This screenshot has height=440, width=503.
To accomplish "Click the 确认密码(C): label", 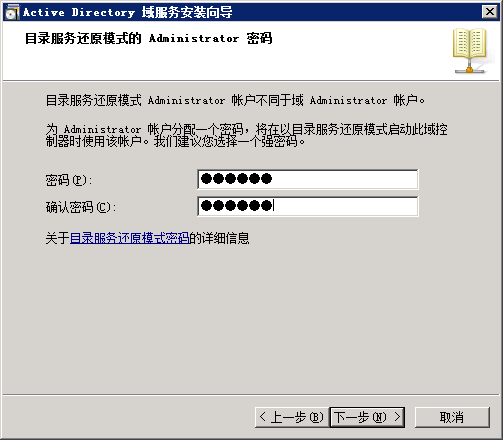I will point(81,207).
